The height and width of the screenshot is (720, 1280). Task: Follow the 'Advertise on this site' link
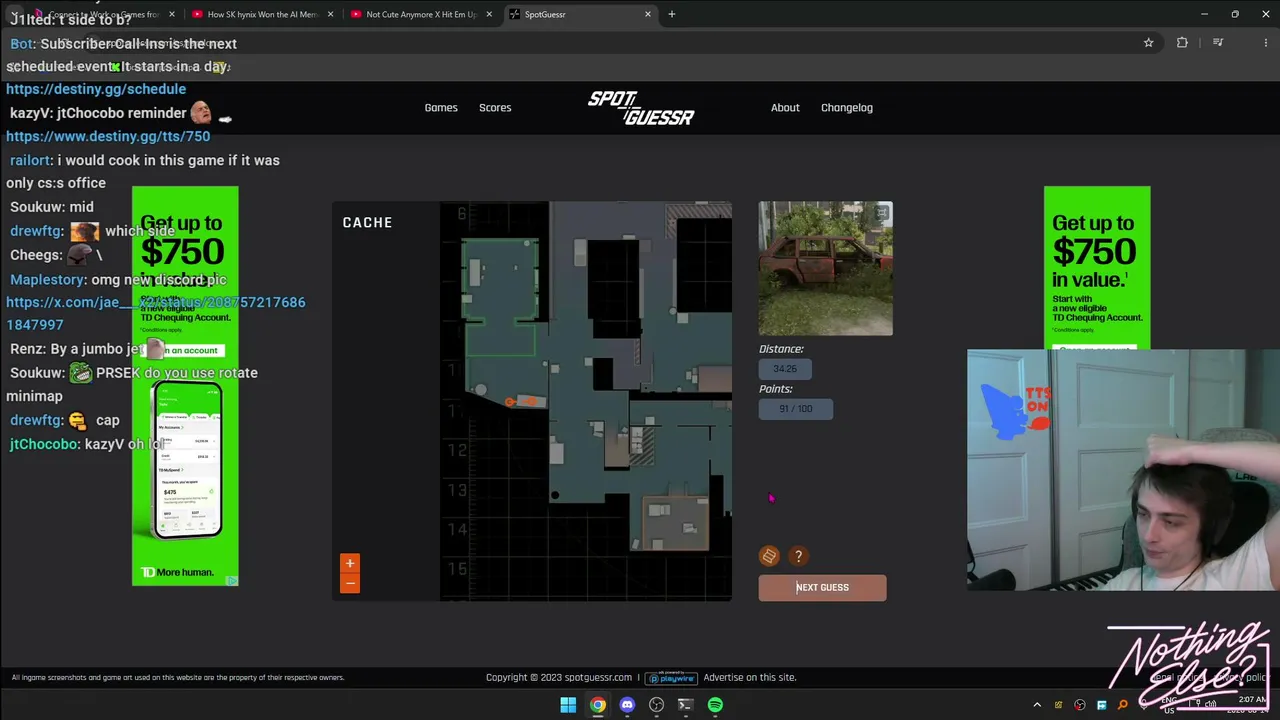pos(750,678)
